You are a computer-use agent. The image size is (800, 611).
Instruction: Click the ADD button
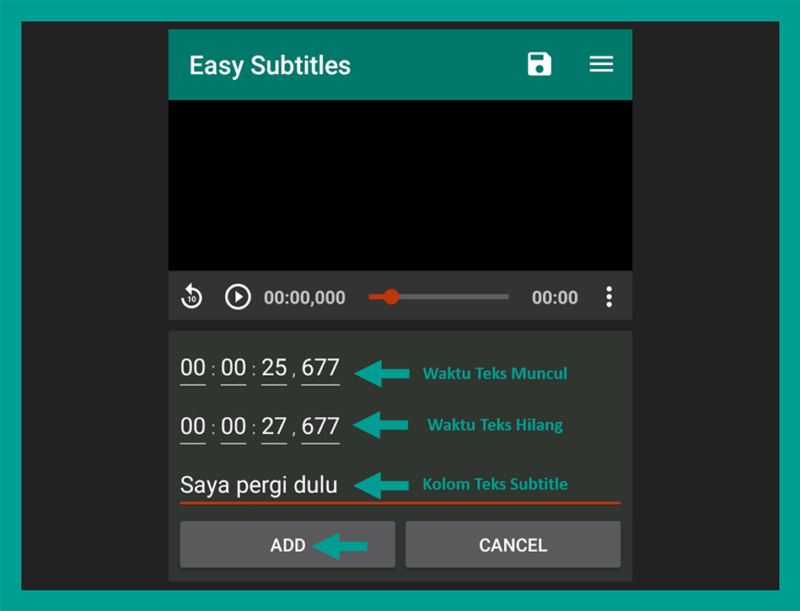[x=287, y=545]
